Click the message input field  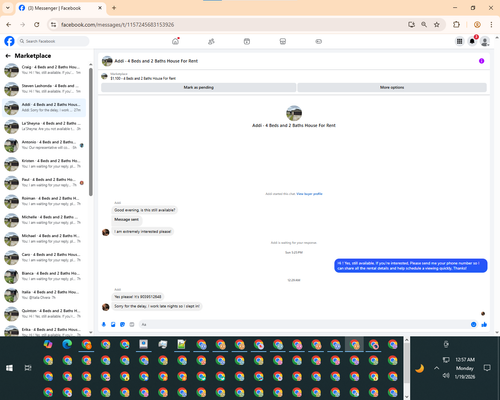[303, 324]
